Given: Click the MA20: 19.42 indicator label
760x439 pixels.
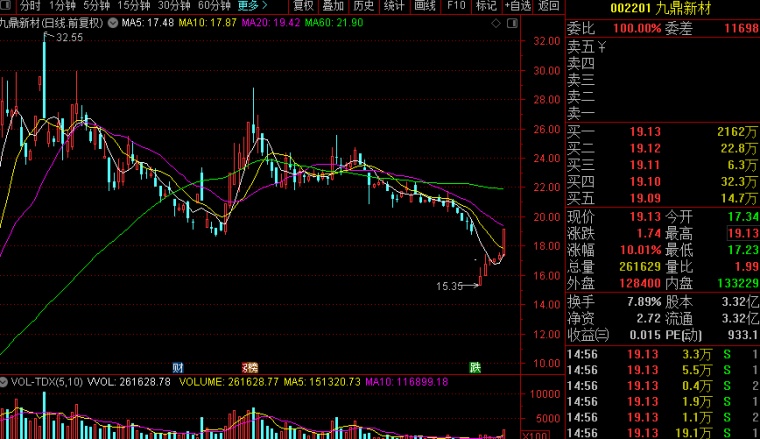Looking at the screenshot, I should pyautogui.click(x=270, y=23).
